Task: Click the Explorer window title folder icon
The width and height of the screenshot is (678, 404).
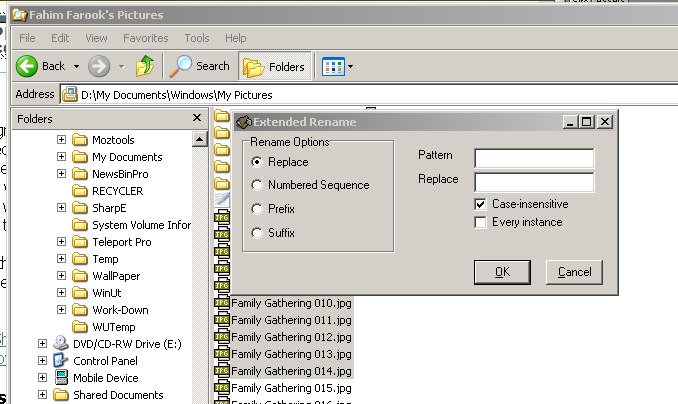Action: click(x=20, y=15)
